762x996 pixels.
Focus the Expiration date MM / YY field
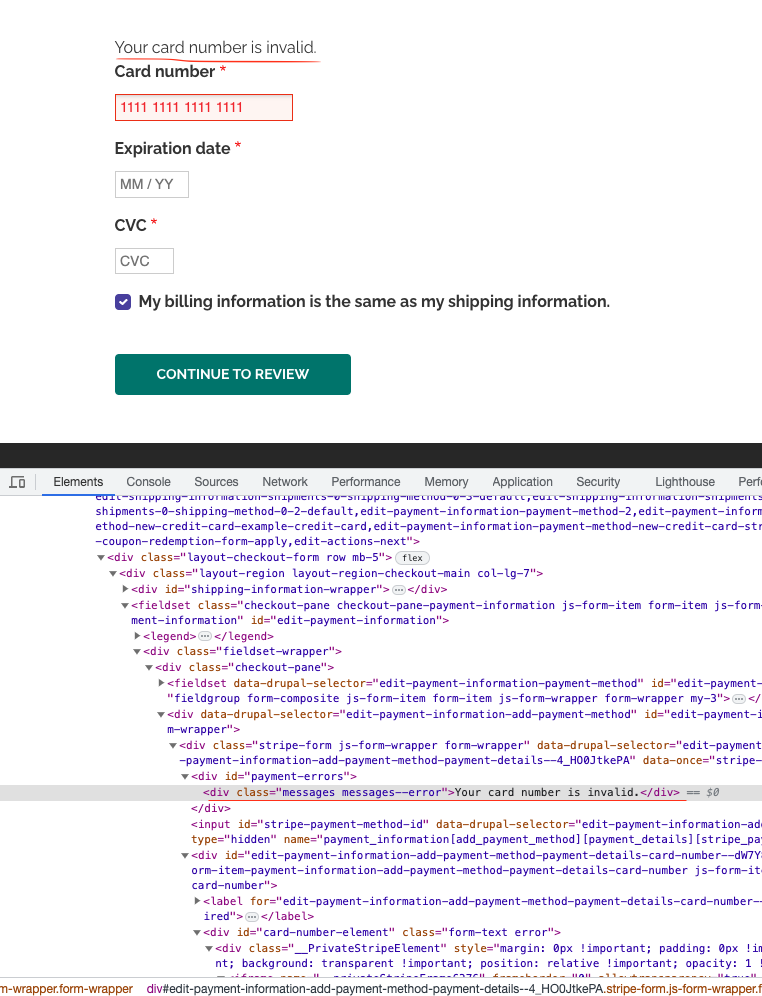[x=151, y=185]
